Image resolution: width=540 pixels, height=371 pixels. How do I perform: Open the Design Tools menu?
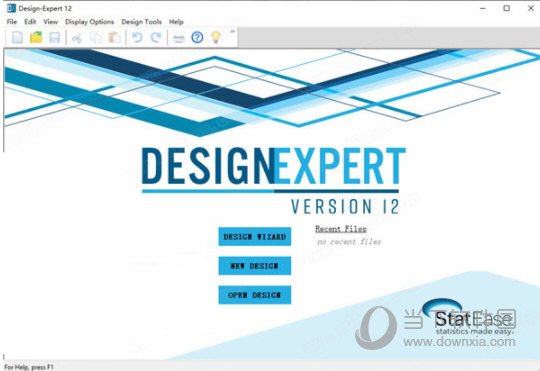[141, 22]
